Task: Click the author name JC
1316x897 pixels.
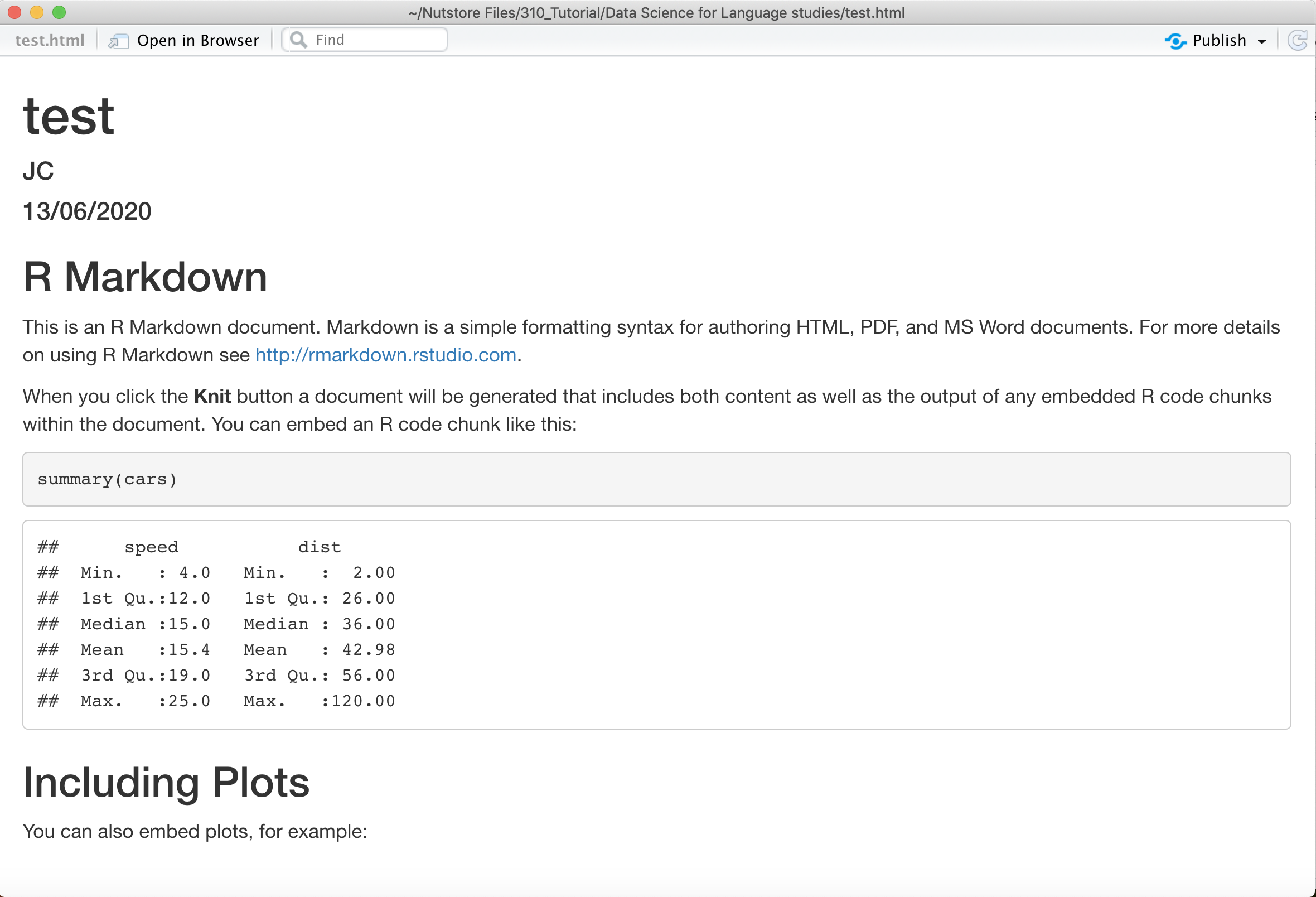Action: (38, 171)
